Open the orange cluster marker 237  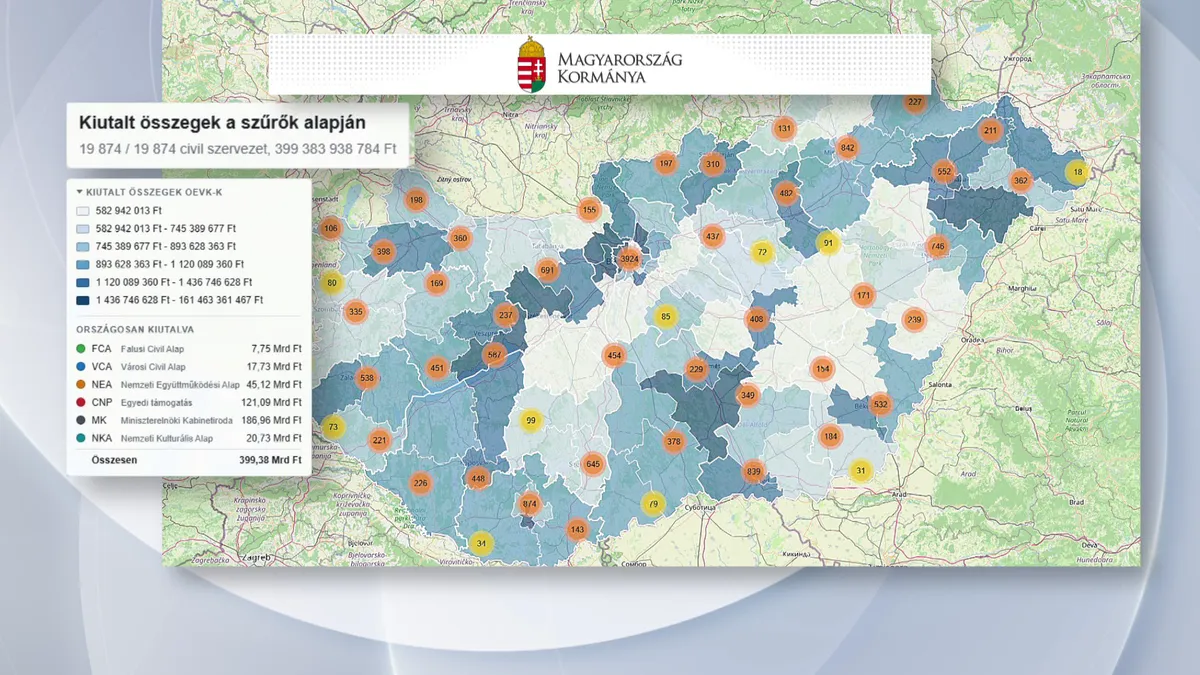pos(506,315)
